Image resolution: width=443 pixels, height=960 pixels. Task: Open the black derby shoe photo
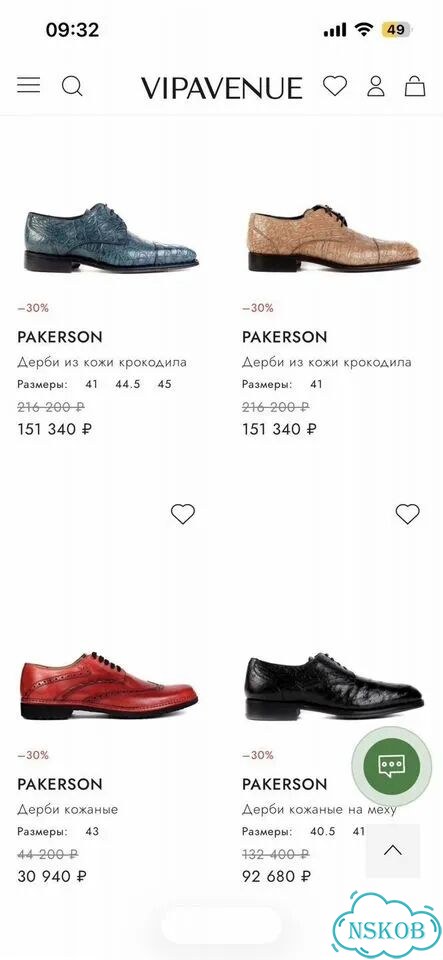coord(333,686)
